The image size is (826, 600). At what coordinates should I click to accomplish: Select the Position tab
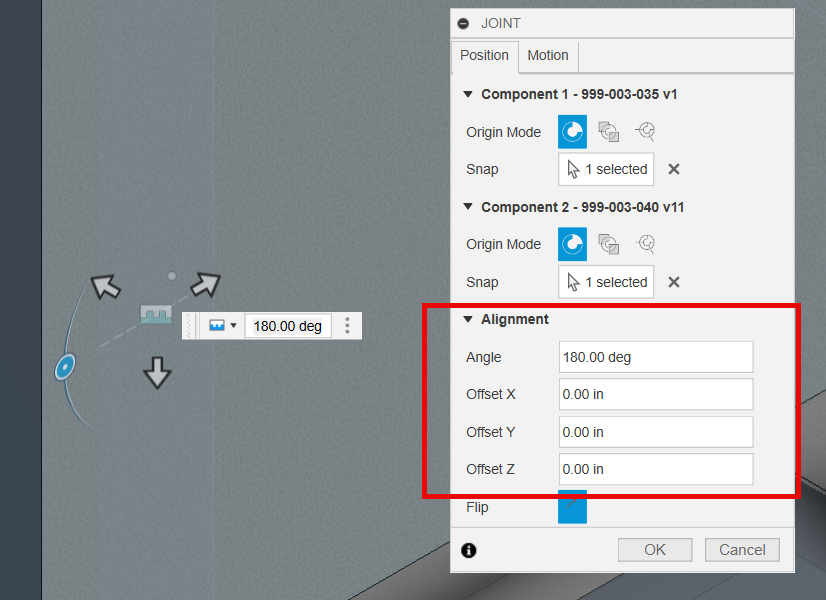pyautogui.click(x=484, y=56)
